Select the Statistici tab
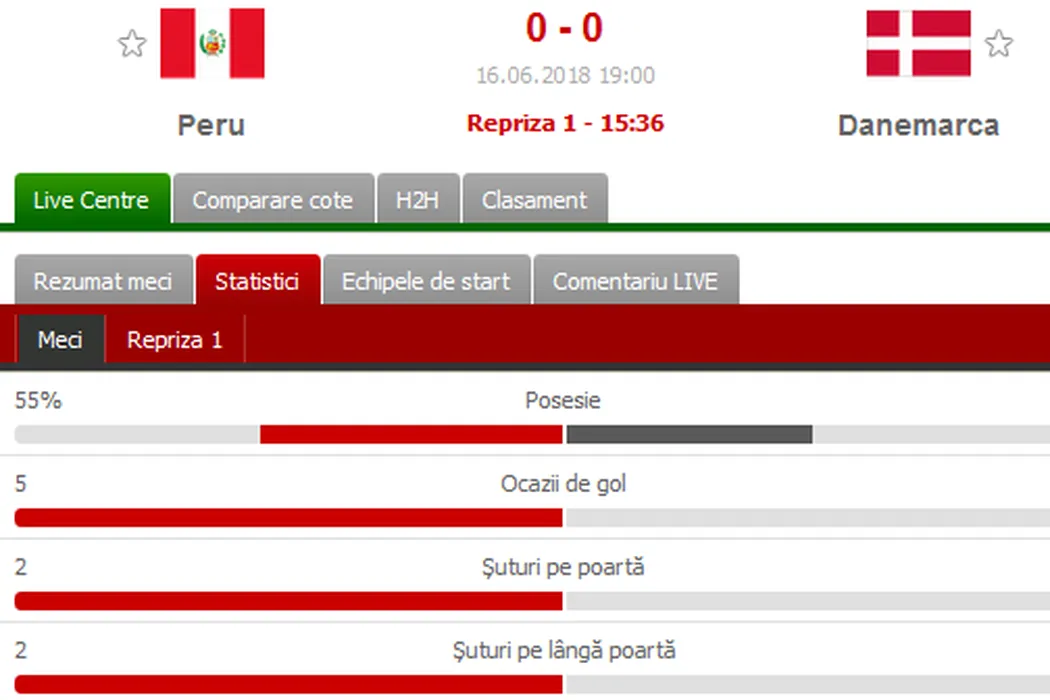This screenshot has width=1050, height=700. click(257, 281)
